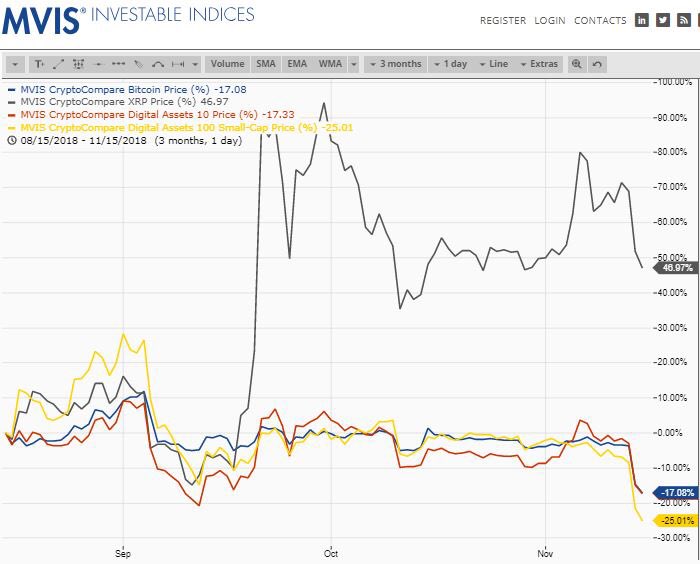Select the Bitcoin Price legend entry

pos(133,90)
